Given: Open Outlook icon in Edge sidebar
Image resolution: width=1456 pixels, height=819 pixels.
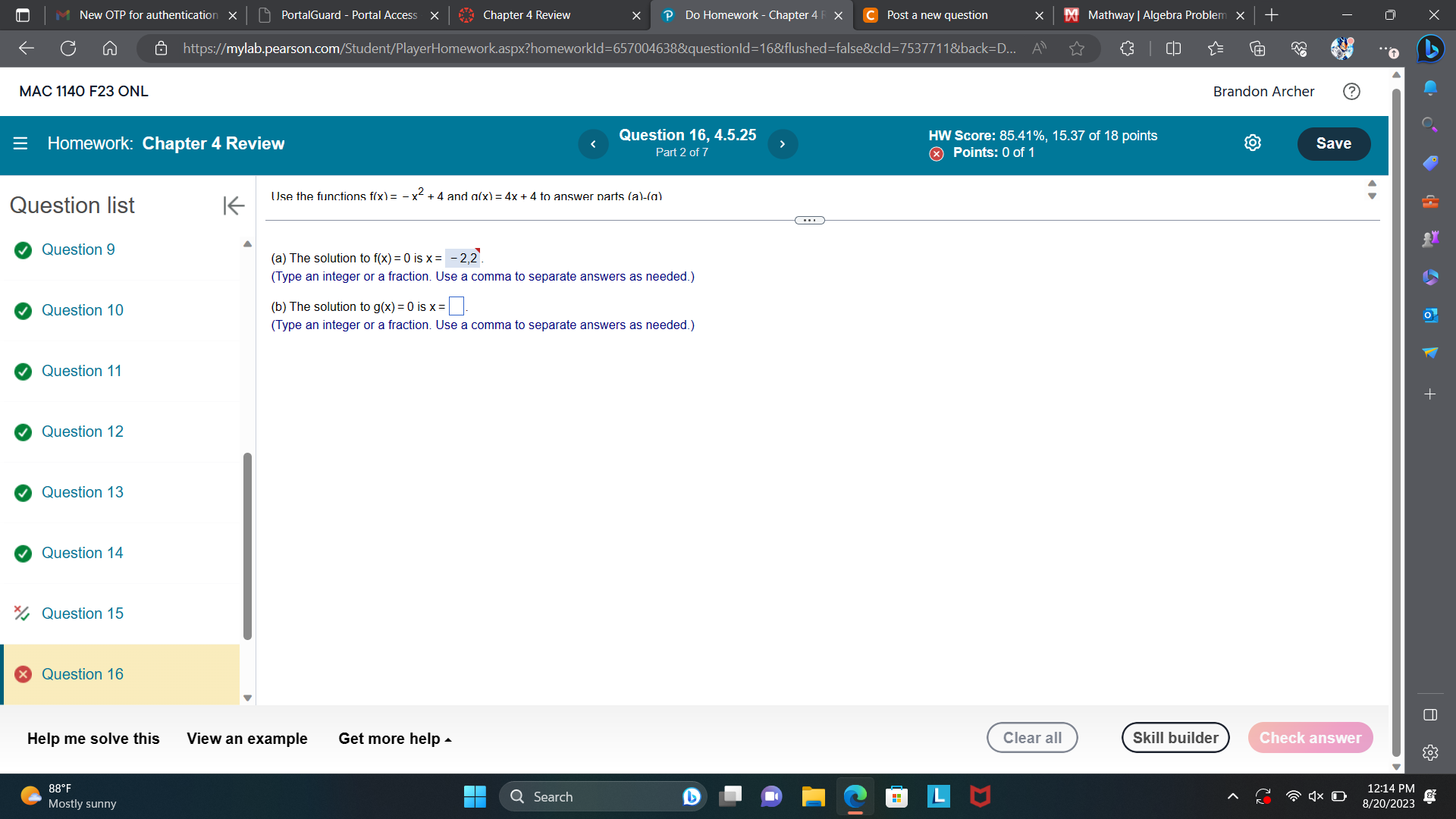Looking at the screenshot, I should tap(1431, 315).
